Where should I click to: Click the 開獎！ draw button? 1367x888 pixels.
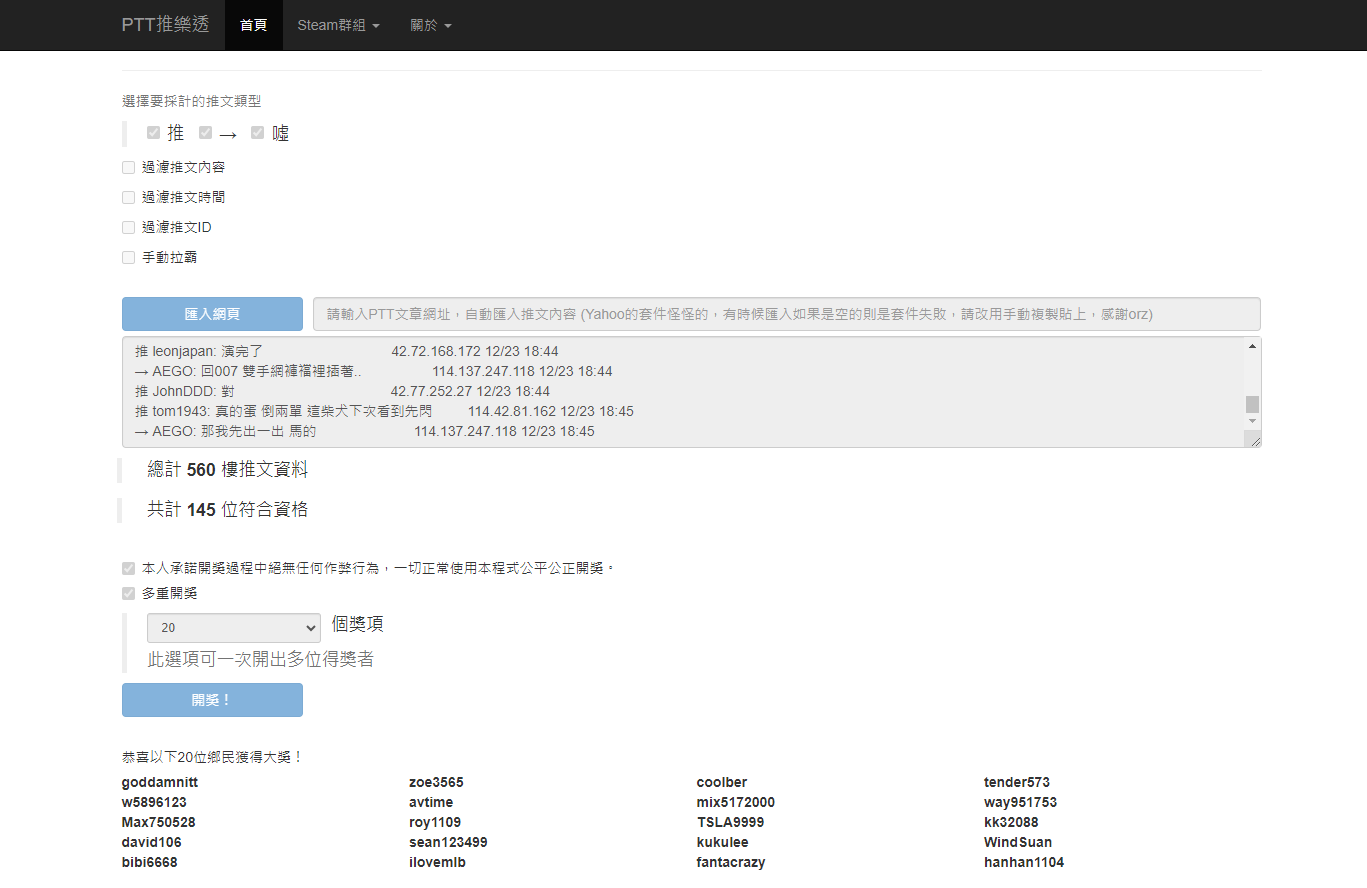(212, 700)
